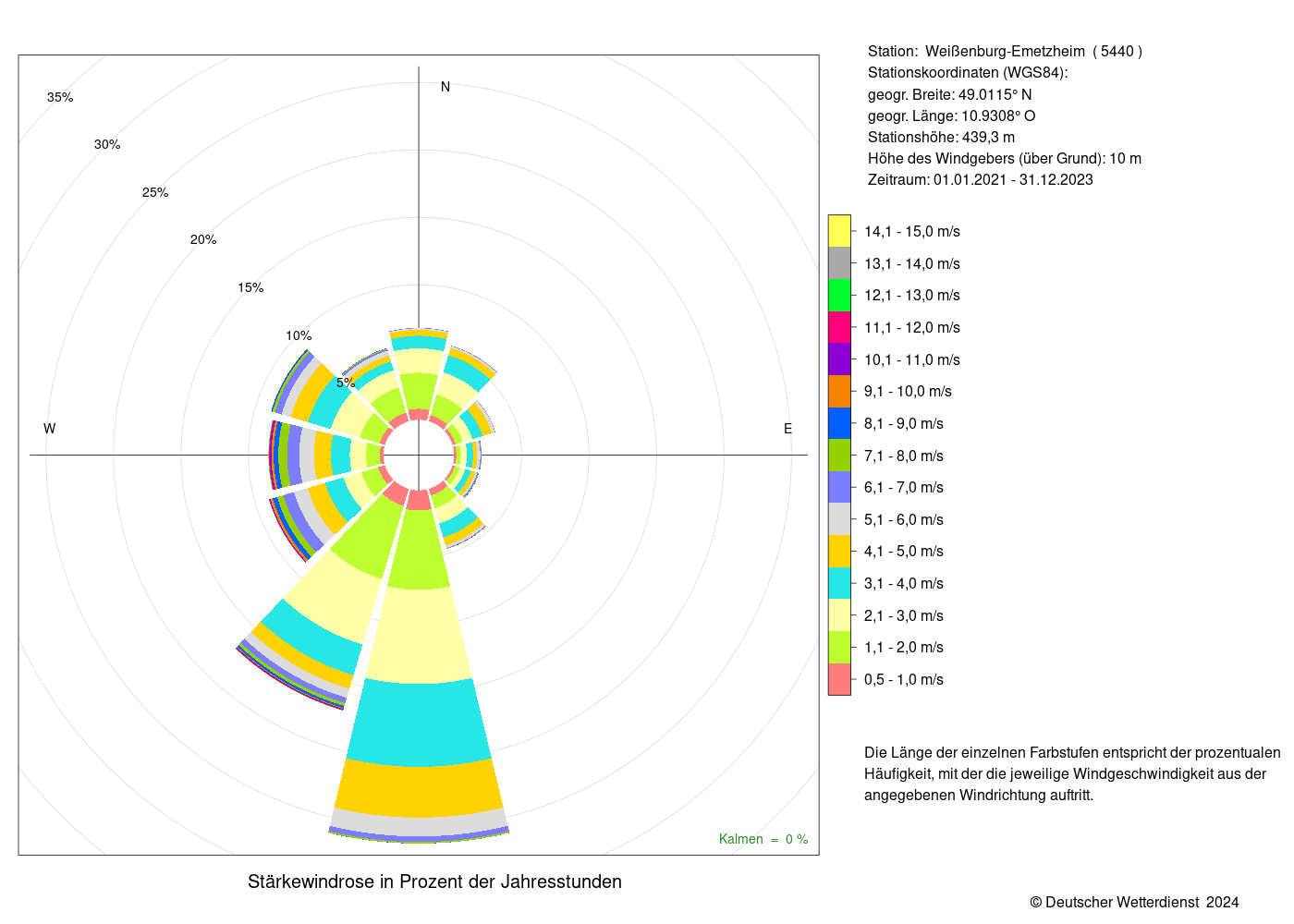Click the legend label "14,1 - 15,0 m/s"
Image resolution: width=1294 pixels, height=924 pixels.
coord(912,232)
